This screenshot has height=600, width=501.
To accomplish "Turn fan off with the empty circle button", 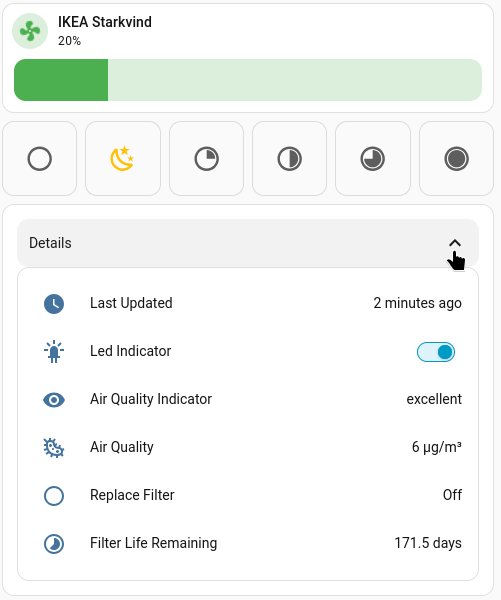I will point(39,158).
